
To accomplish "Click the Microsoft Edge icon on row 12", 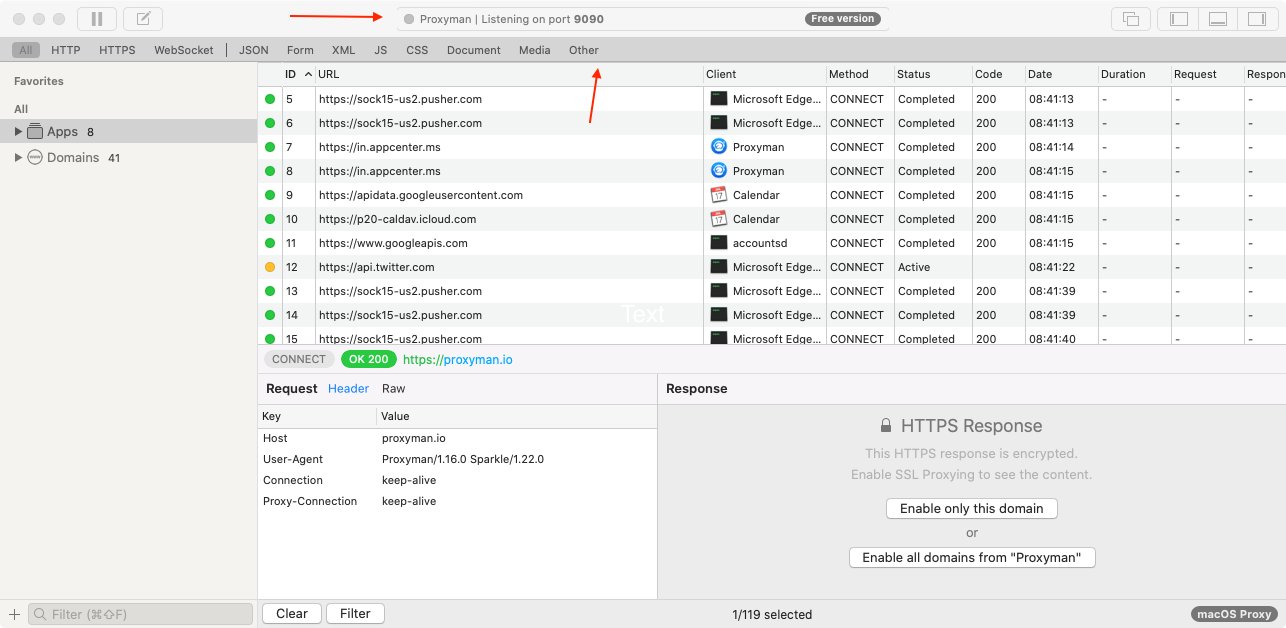I will click(718, 267).
